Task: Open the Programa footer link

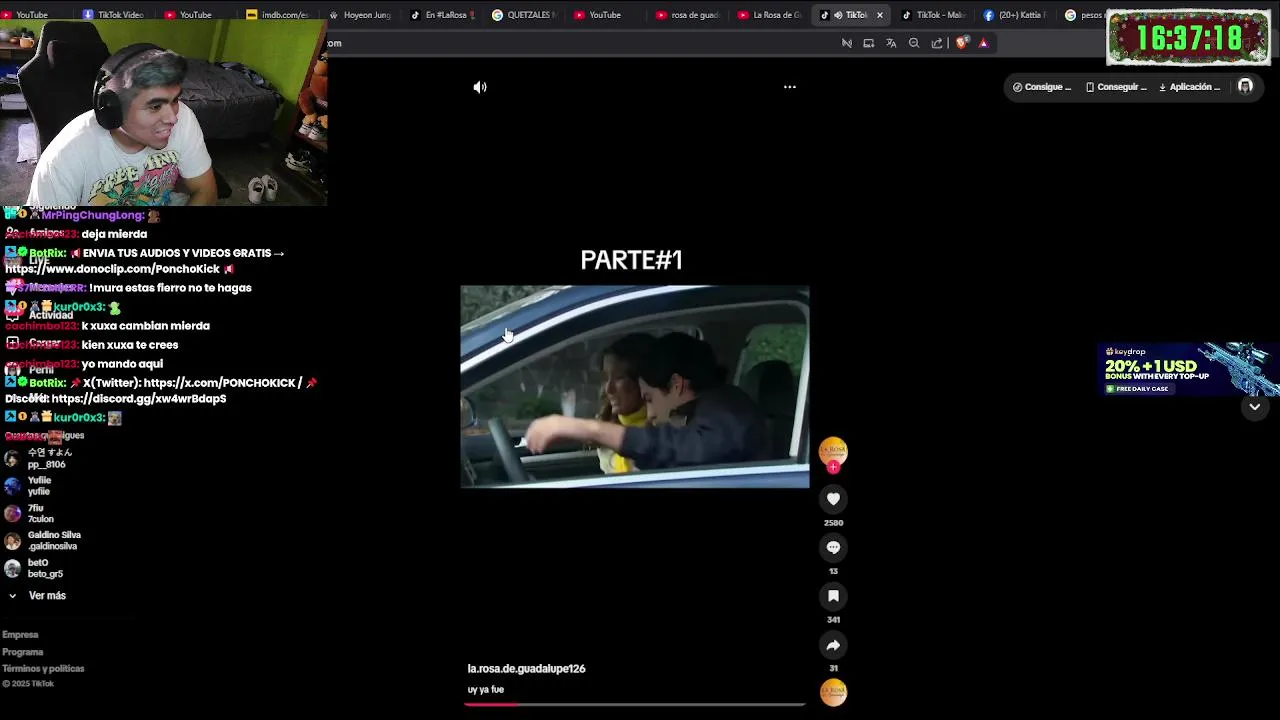Action: [x=23, y=652]
